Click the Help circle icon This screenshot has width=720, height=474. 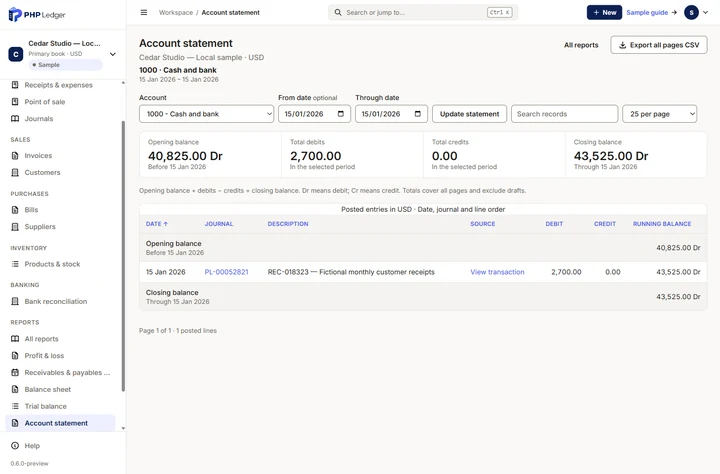click(x=15, y=446)
